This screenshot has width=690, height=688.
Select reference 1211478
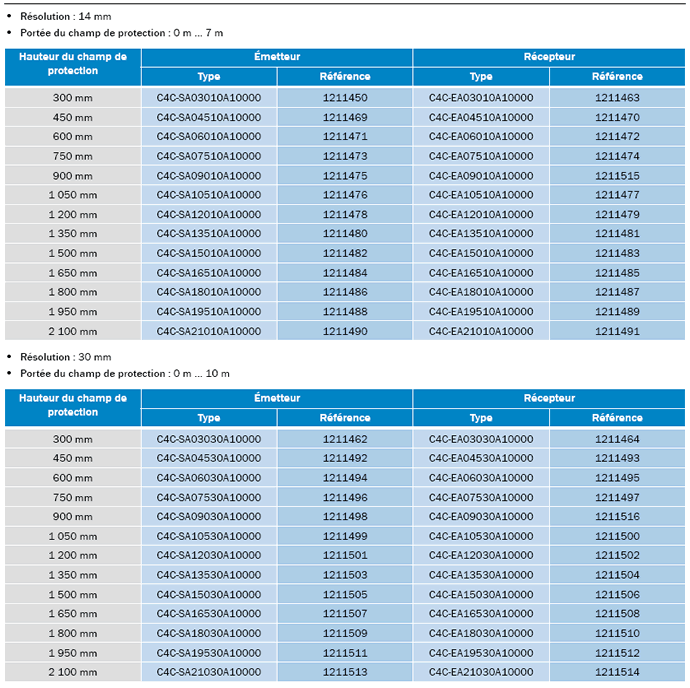[x=345, y=215]
